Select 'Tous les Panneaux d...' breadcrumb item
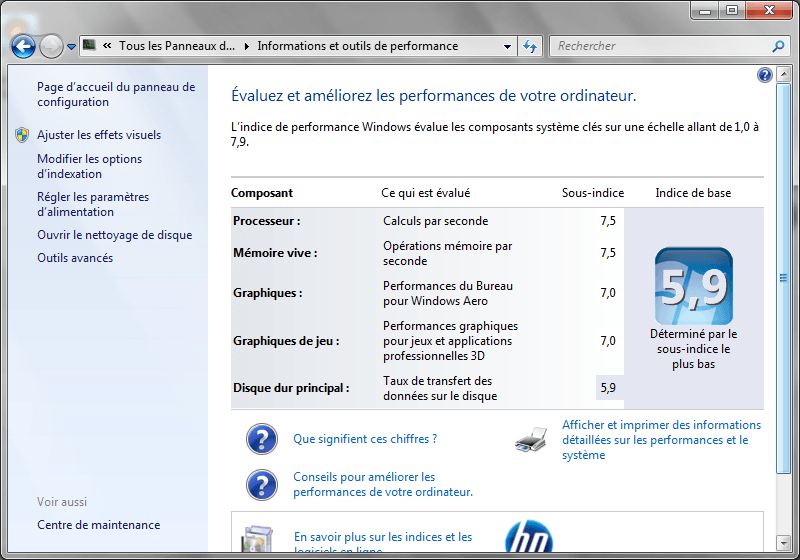 (176, 46)
